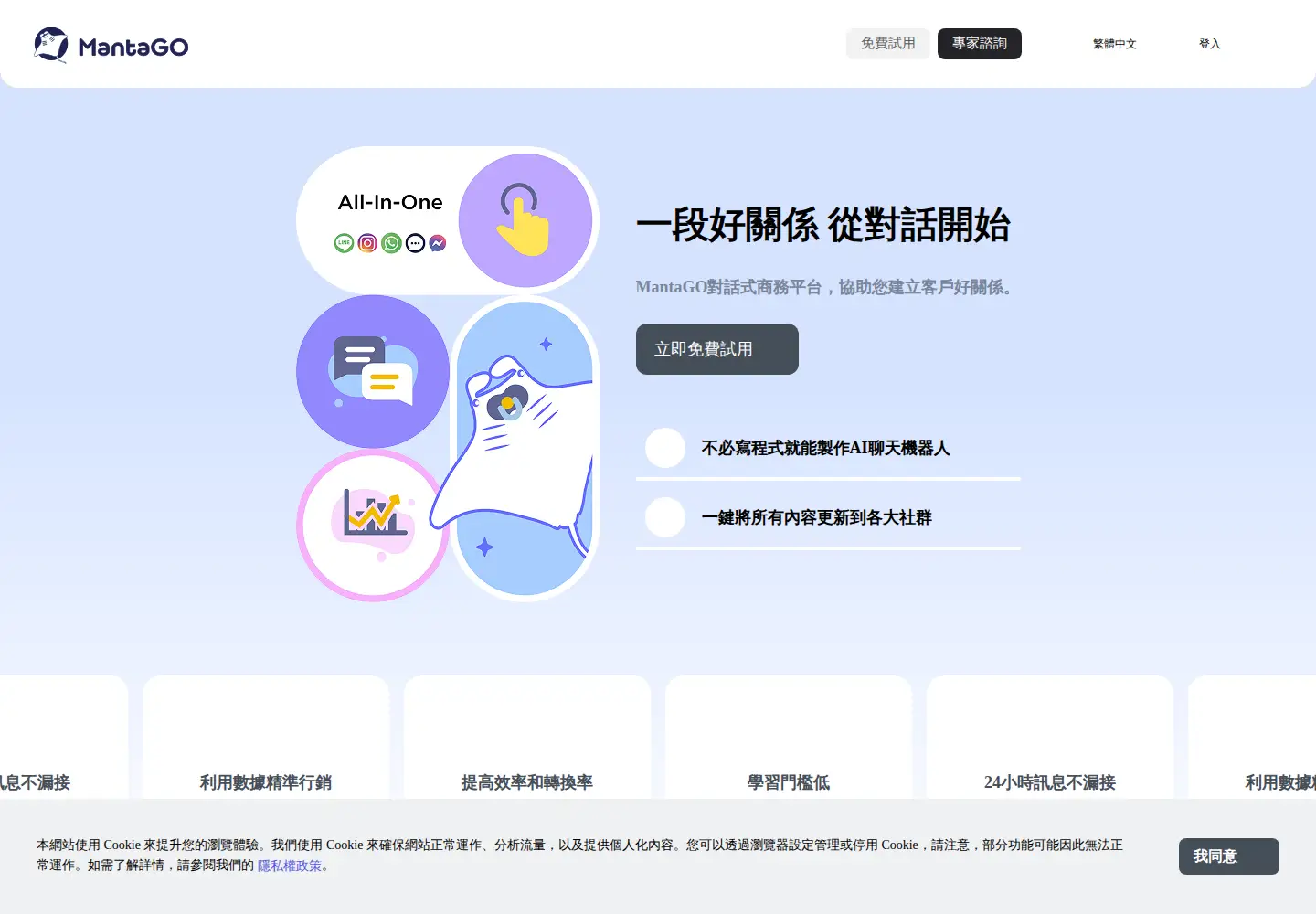The image size is (1316, 914).
Task: Click the circle beside 不必寫程式就能製作AI聊天機器人
Action: (665, 448)
